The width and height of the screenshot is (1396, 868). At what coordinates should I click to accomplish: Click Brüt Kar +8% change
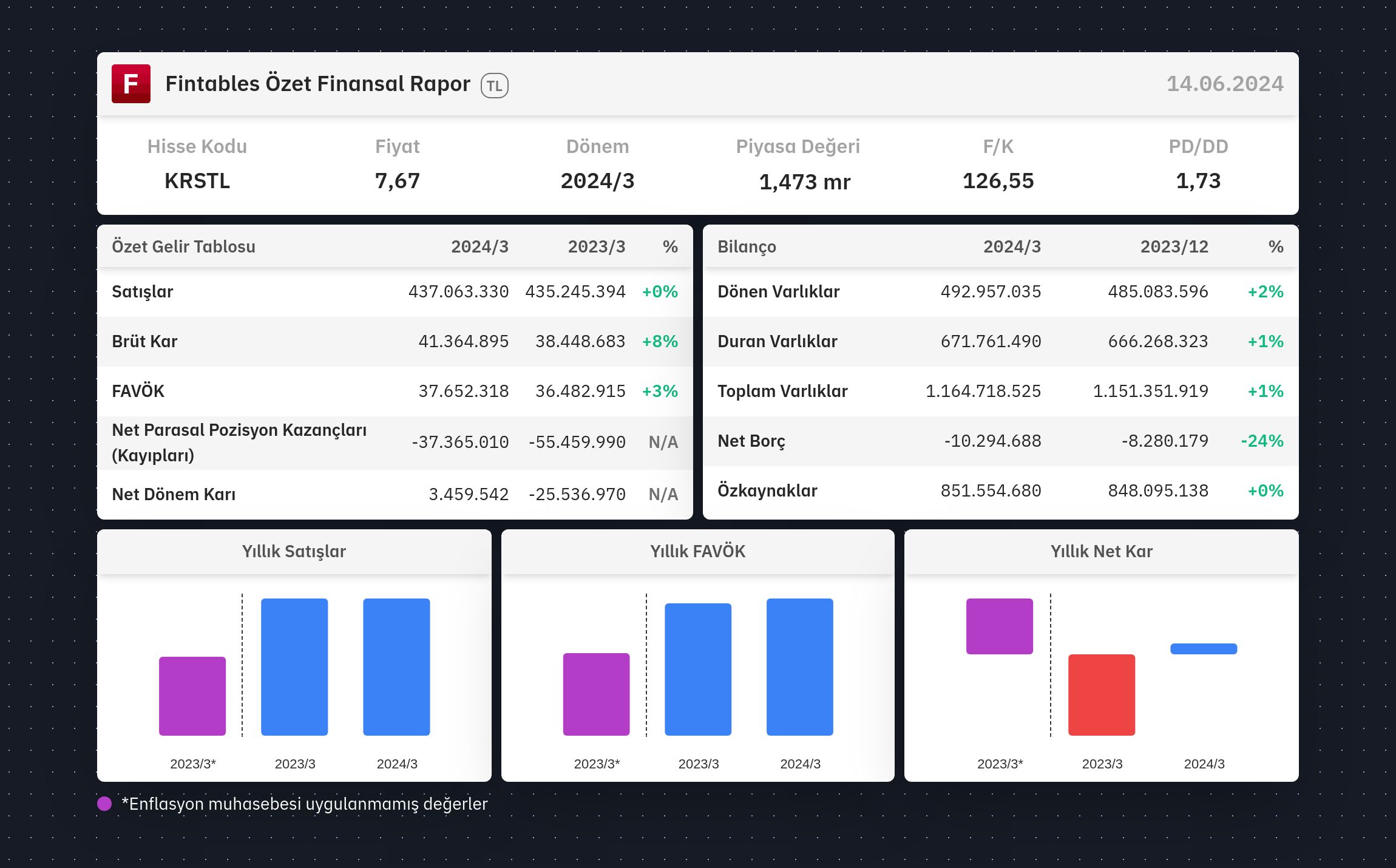660,342
